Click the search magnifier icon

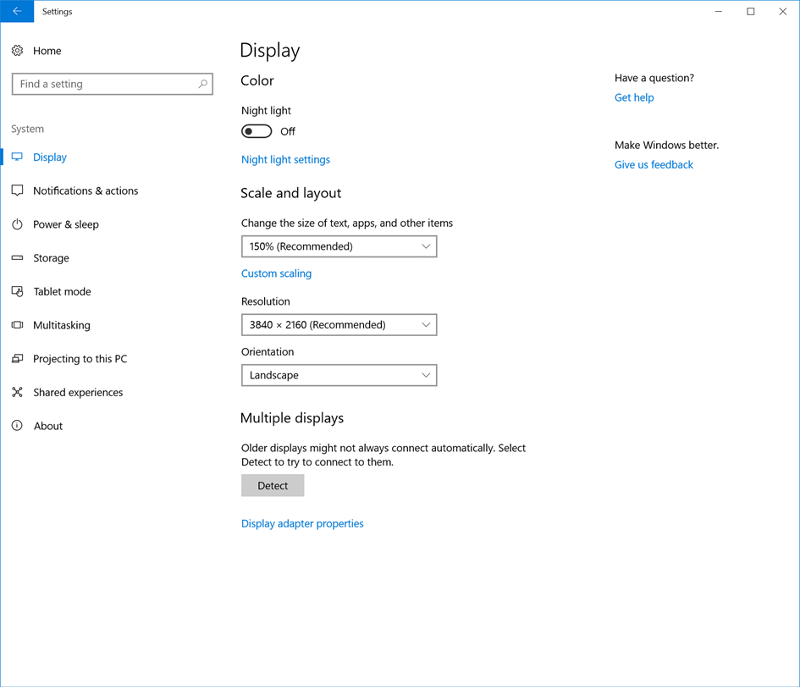202,84
